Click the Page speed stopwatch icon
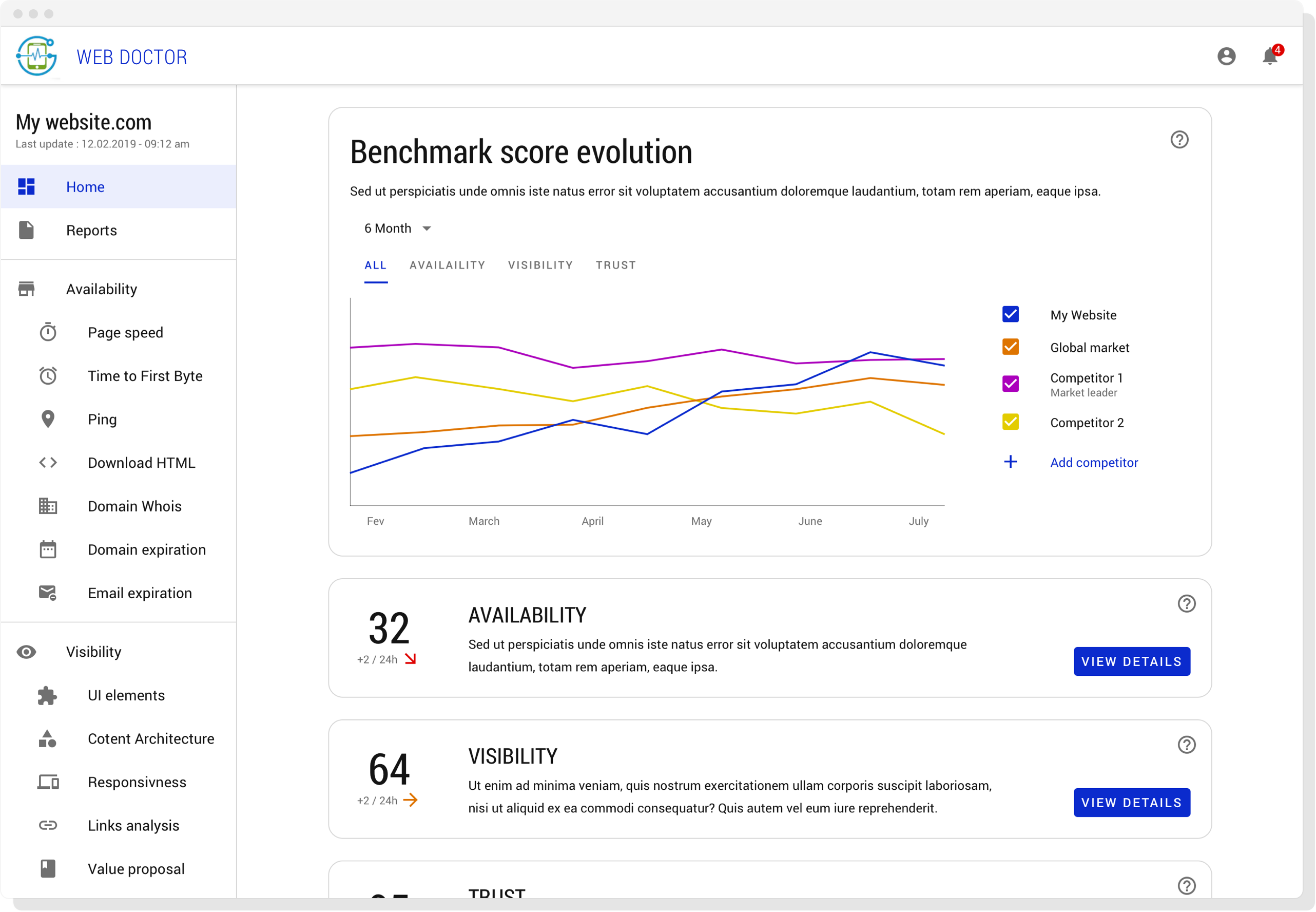This screenshot has width=1316, height=912. click(x=48, y=332)
